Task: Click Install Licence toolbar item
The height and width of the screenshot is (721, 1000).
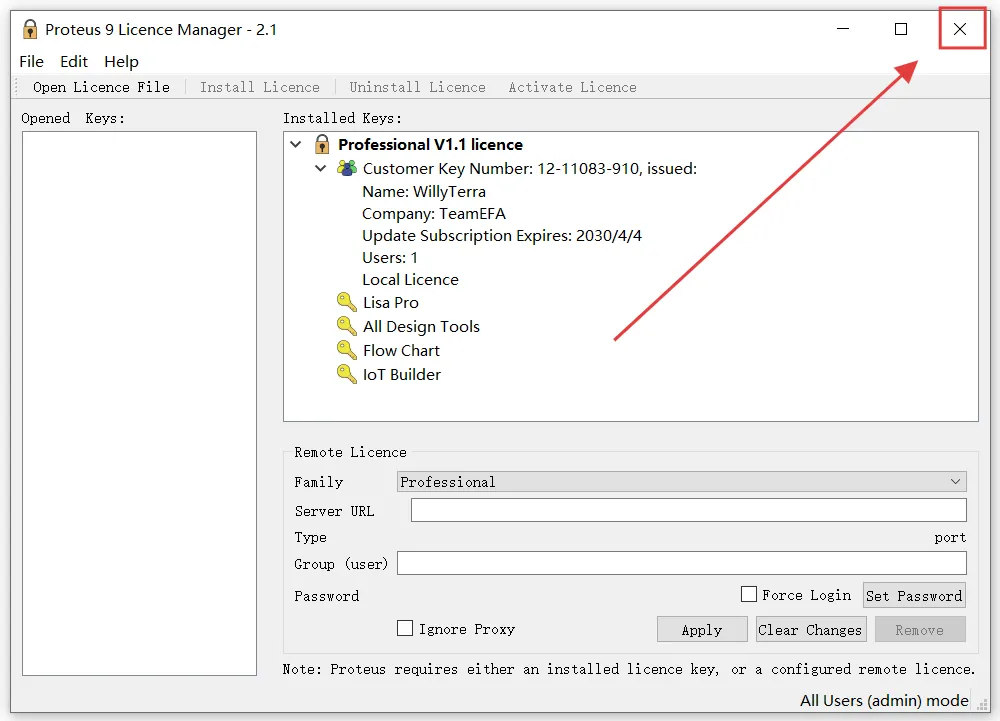Action: pos(260,87)
